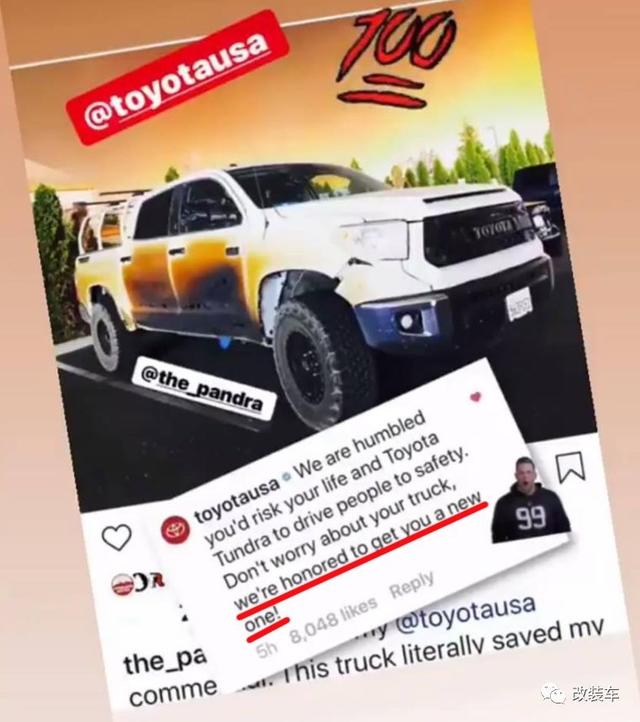Tap the round liker avatar icon
Viewport: 640px width, 722px height.
click(x=122, y=585)
